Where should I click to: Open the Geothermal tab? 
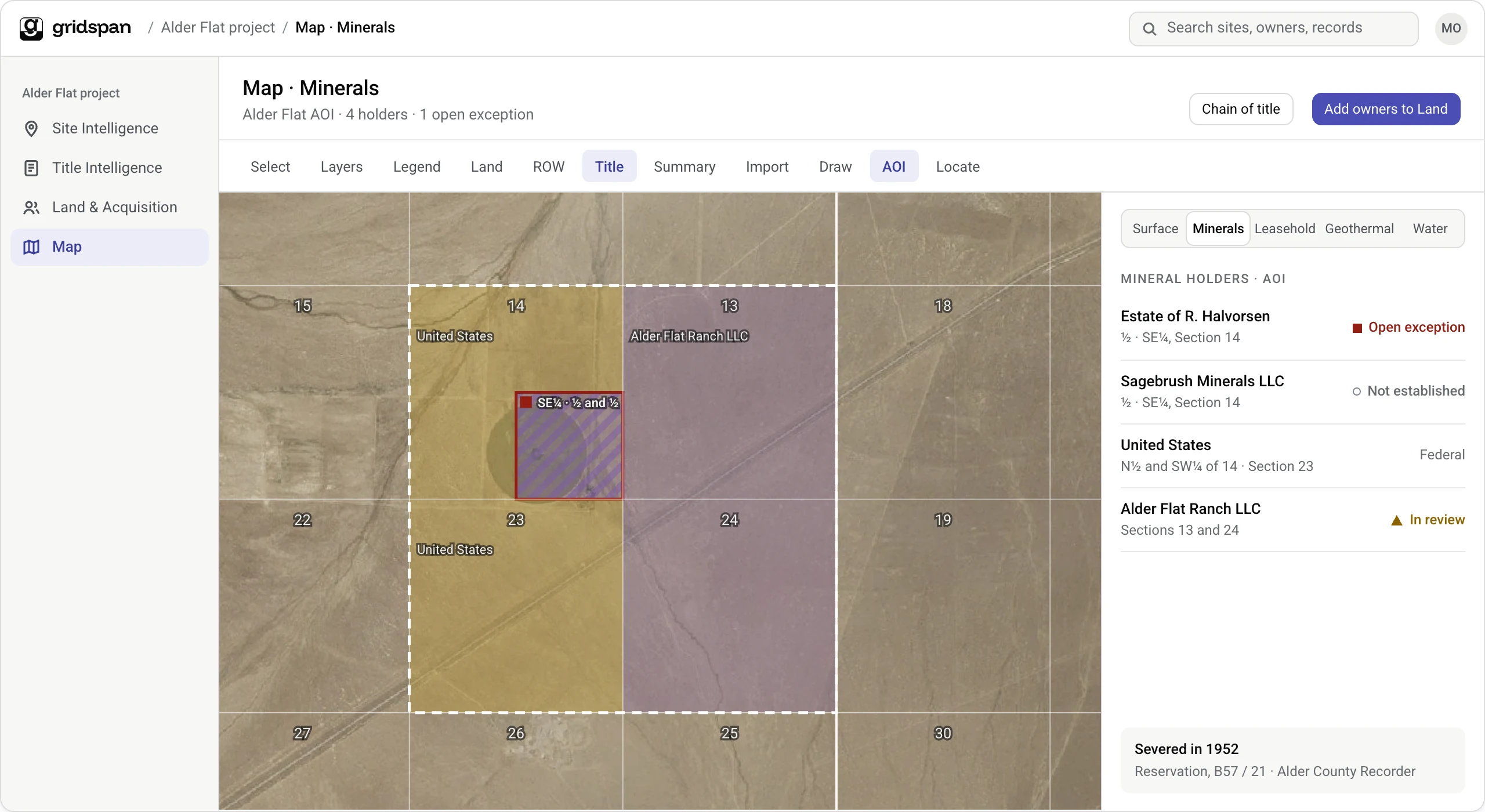click(x=1359, y=229)
